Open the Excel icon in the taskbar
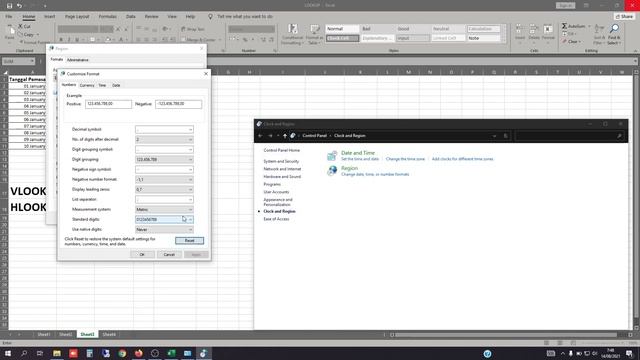Viewport: 640px width, 360px height. point(171,353)
